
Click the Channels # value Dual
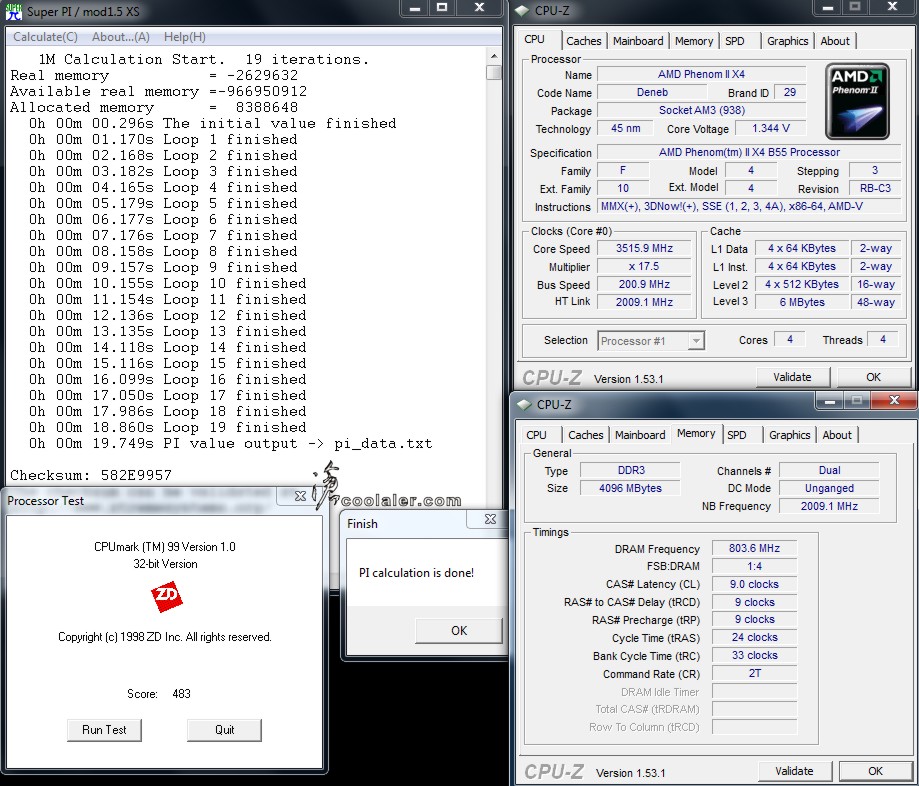click(829, 470)
